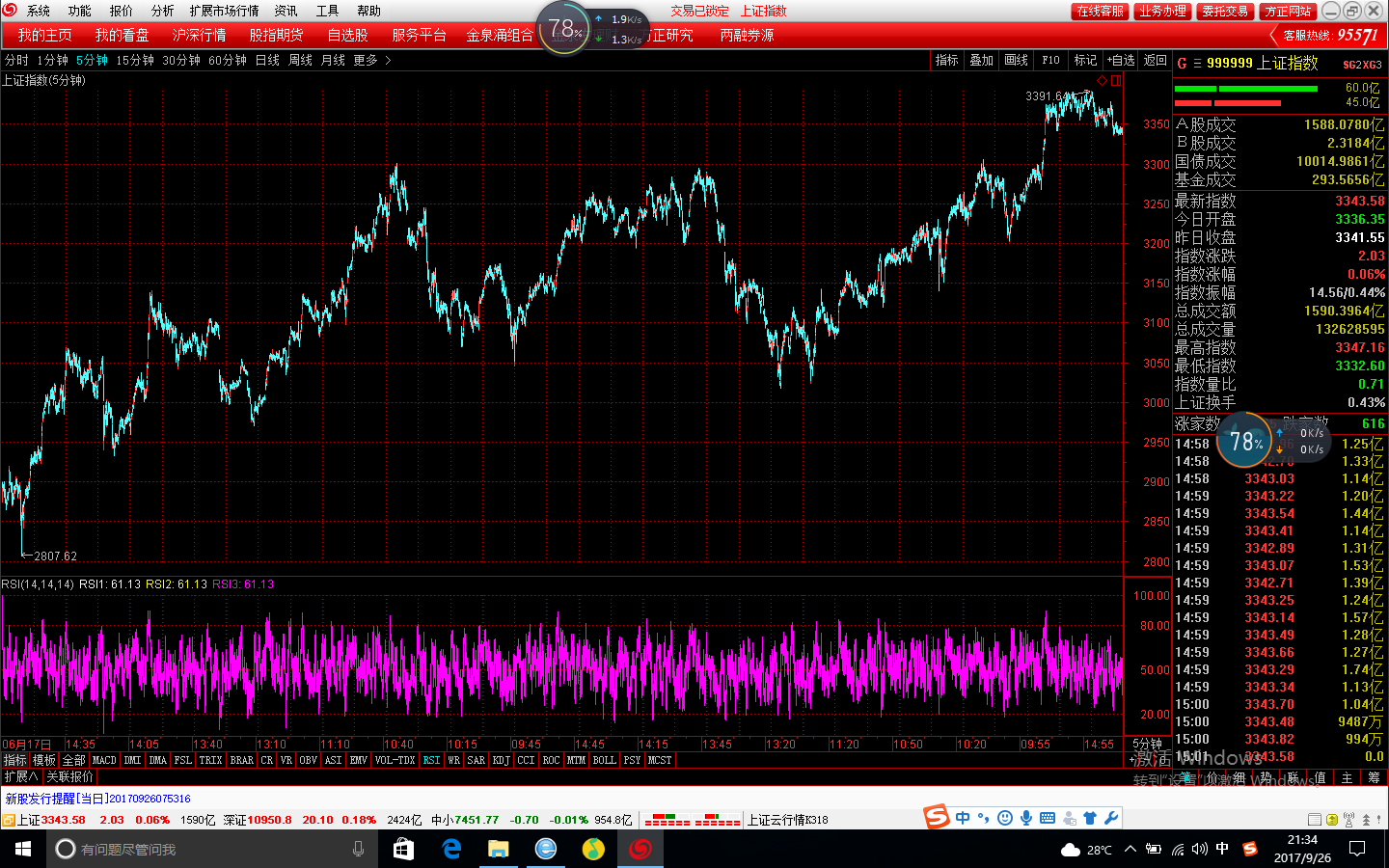The width and height of the screenshot is (1389, 868).
Task: Open the 扩展市场行情 menu
Action: coord(225,11)
